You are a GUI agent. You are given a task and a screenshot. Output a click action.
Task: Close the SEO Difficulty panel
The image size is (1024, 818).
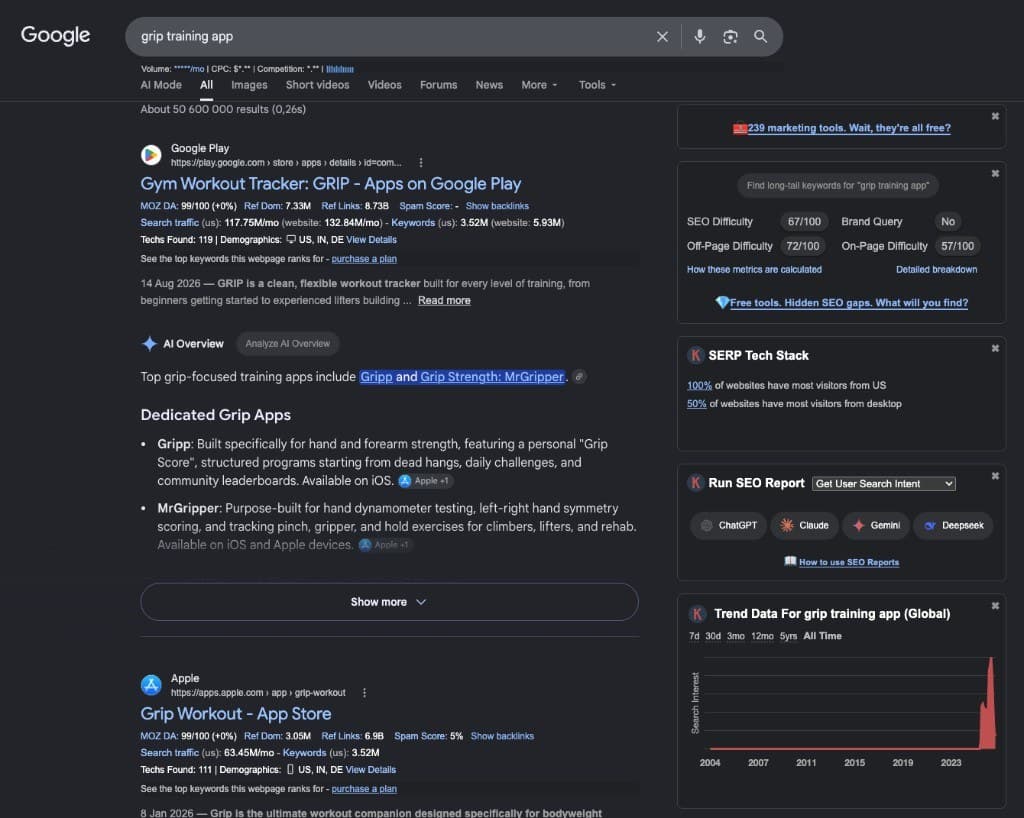click(995, 174)
